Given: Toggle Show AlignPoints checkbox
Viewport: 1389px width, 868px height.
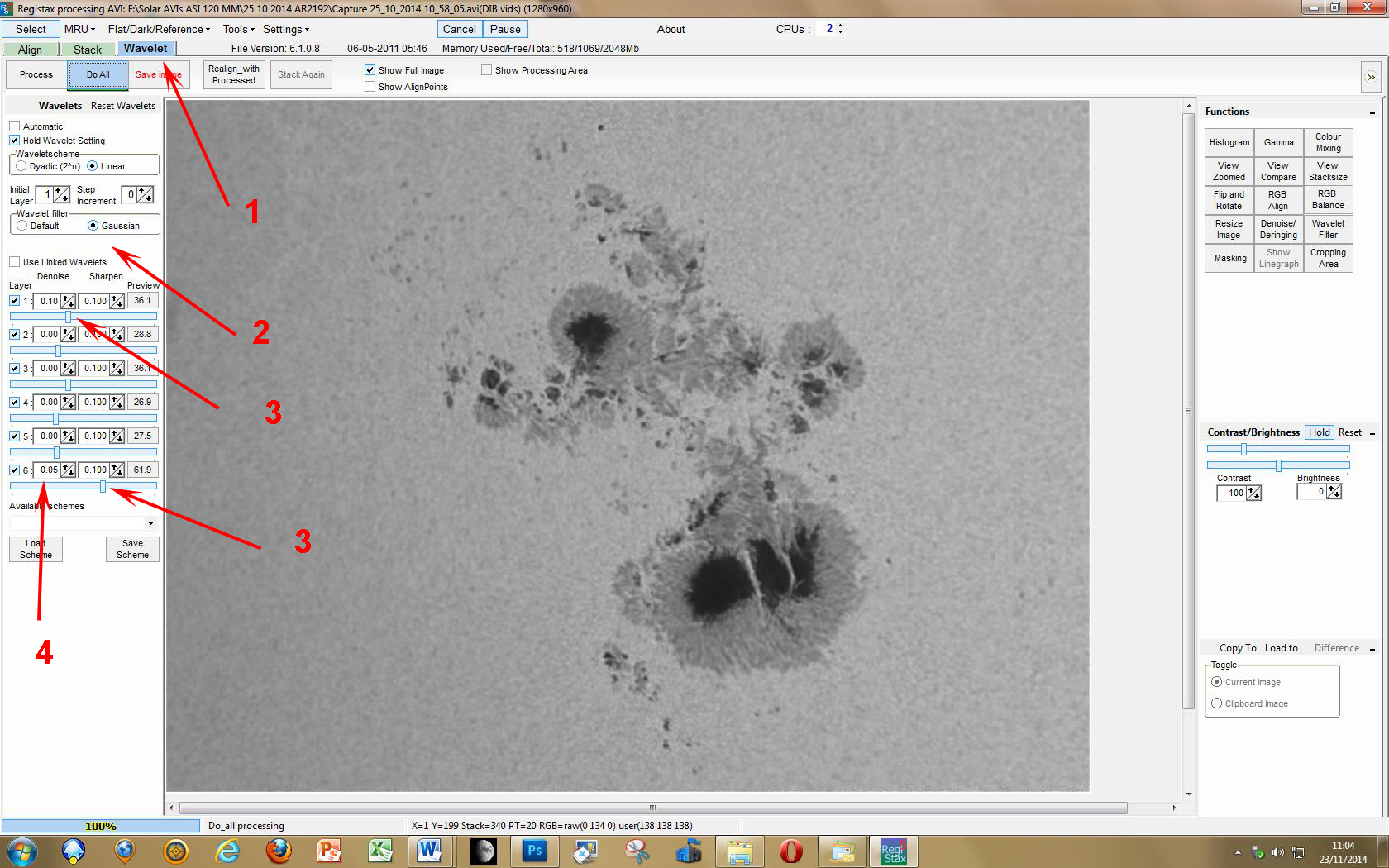Looking at the screenshot, I should coord(370,87).
